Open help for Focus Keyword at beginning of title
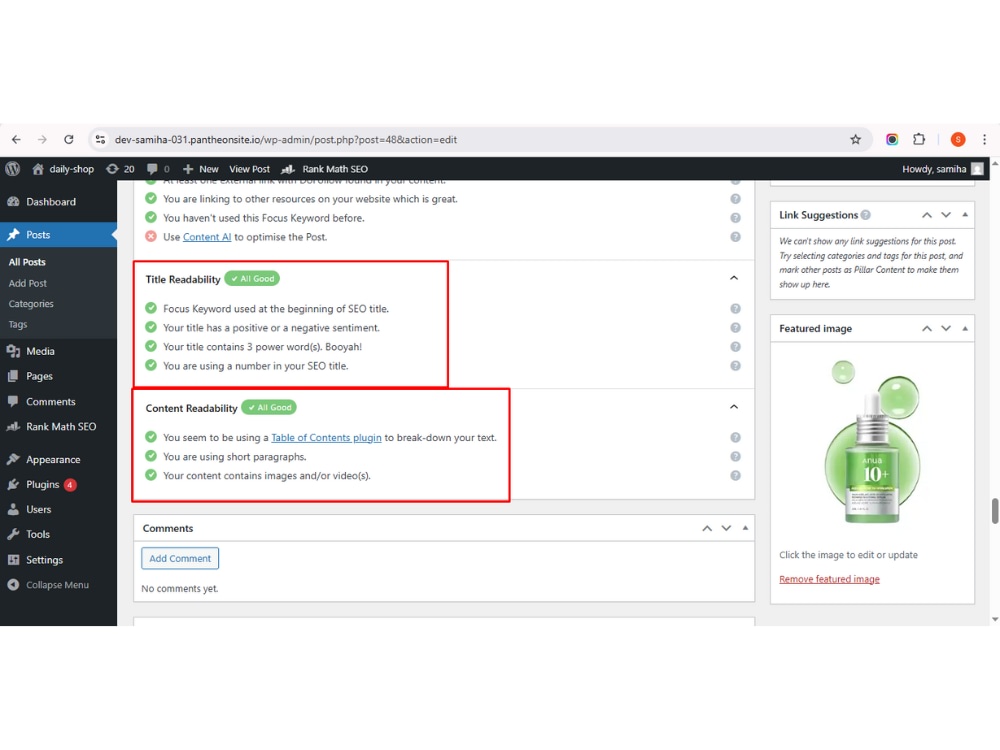The image size is (1000, 750). (x=735, y=309)
